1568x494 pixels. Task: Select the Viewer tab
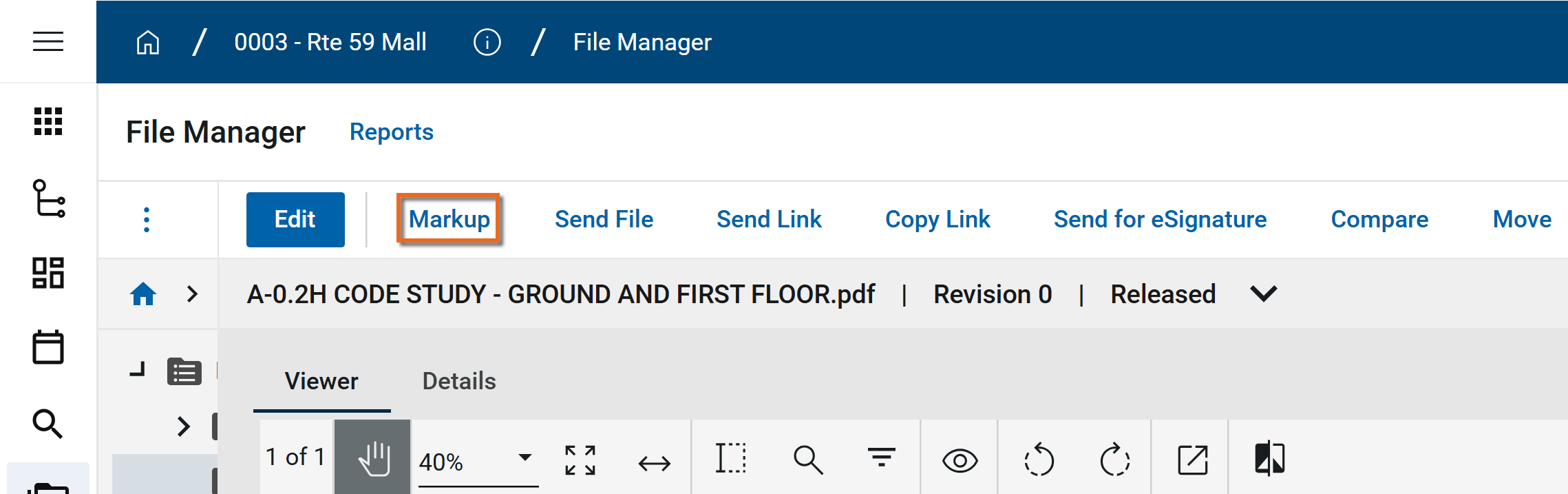click(x=321, y=381)
